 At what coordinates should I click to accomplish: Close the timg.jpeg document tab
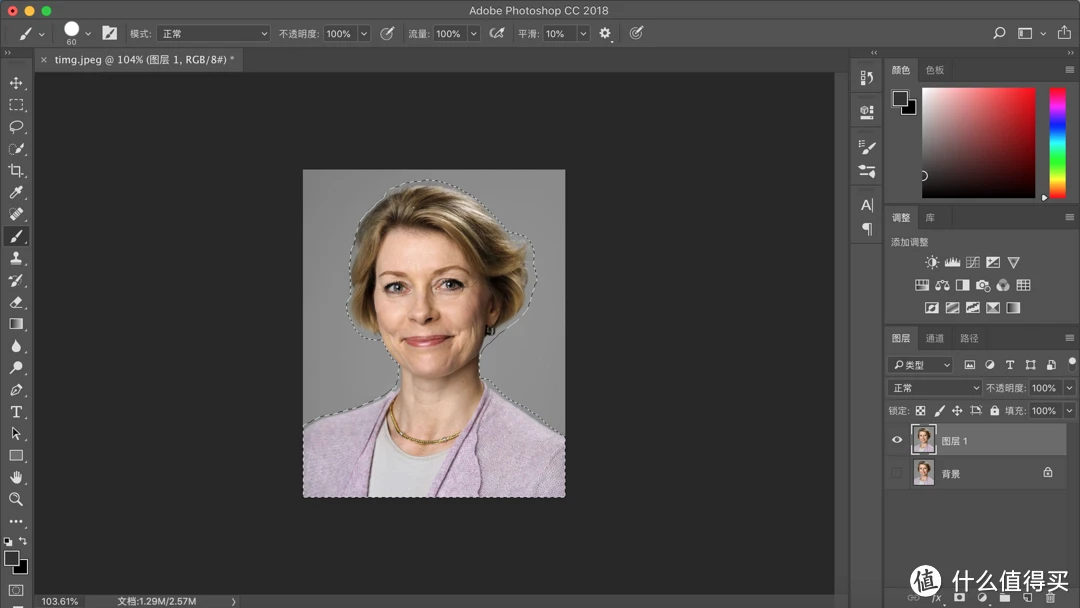pos(44,60)
